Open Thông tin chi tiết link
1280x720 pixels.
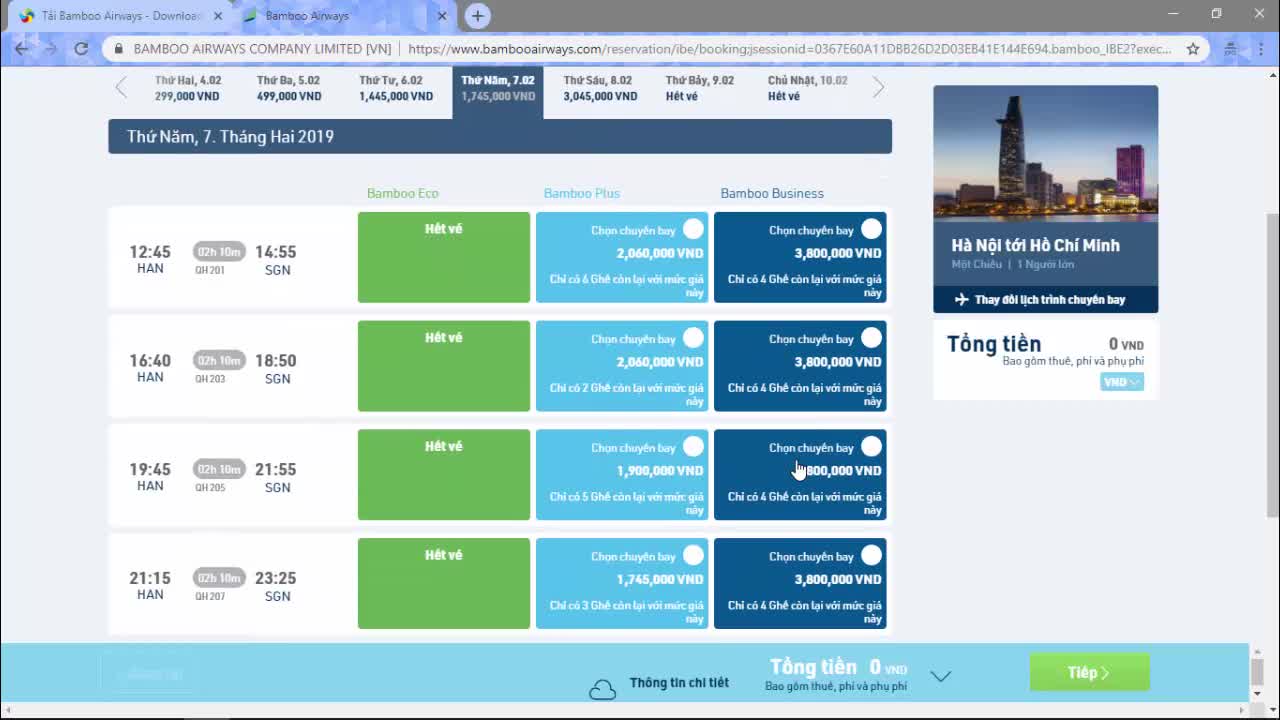point(679,683)
